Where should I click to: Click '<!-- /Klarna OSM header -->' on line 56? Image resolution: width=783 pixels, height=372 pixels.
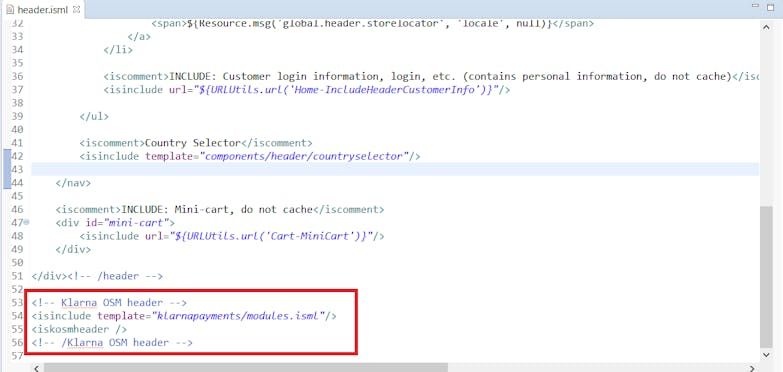pyautogui.click(x=112, y=342)
